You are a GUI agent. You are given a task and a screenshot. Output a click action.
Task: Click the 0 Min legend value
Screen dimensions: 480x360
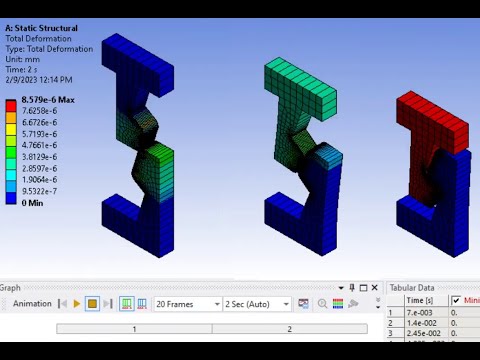[32, 203]
